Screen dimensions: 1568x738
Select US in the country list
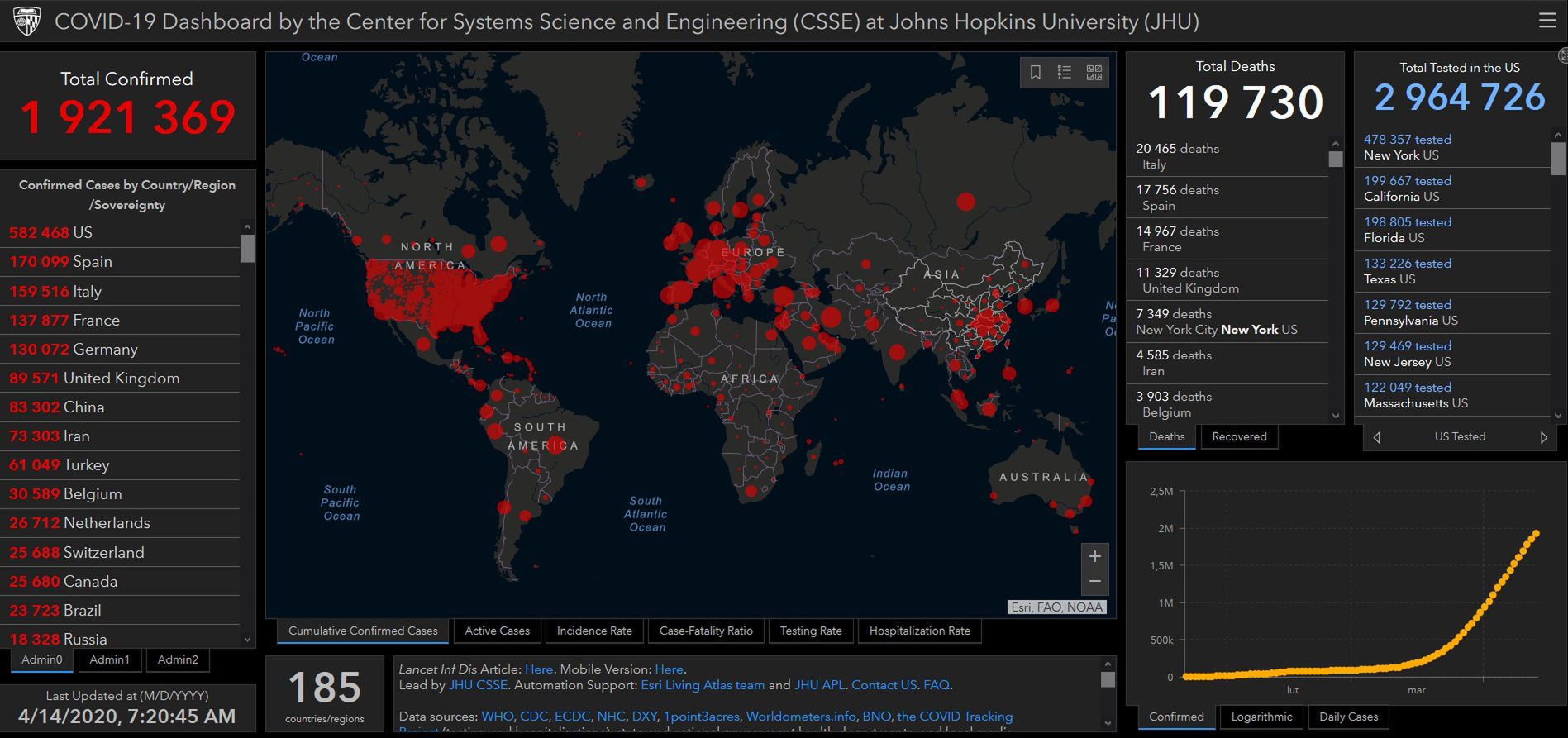pos(120,233)
